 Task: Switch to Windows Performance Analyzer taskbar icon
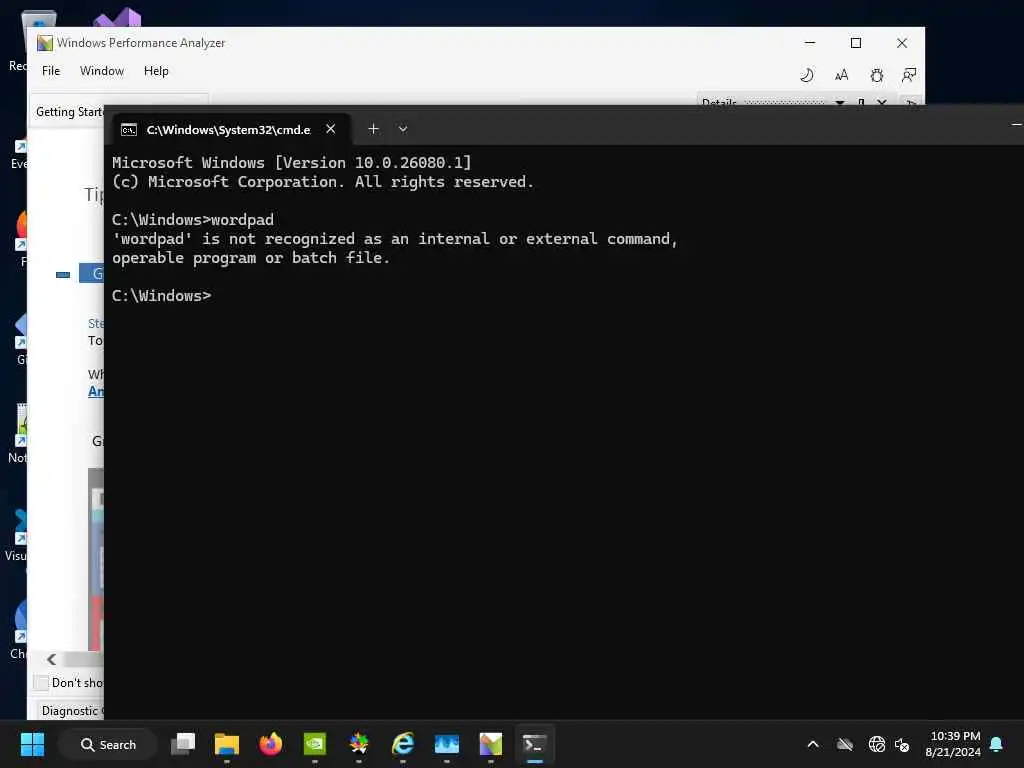pyautogui.click(x=490, y=744)
